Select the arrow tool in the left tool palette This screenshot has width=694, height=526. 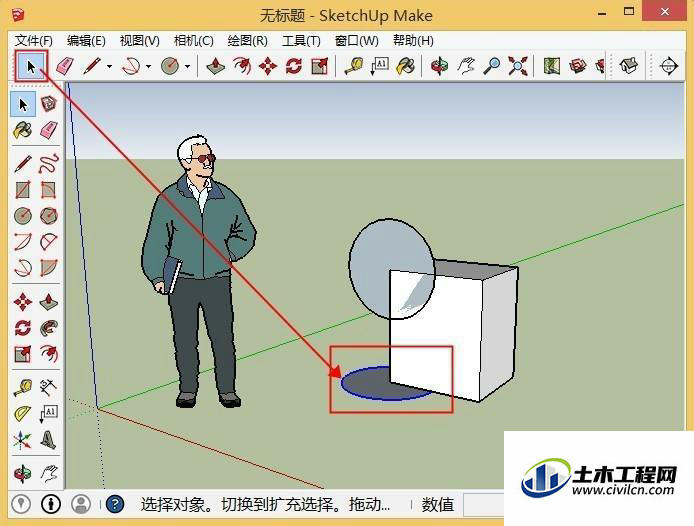pos(23,104)
